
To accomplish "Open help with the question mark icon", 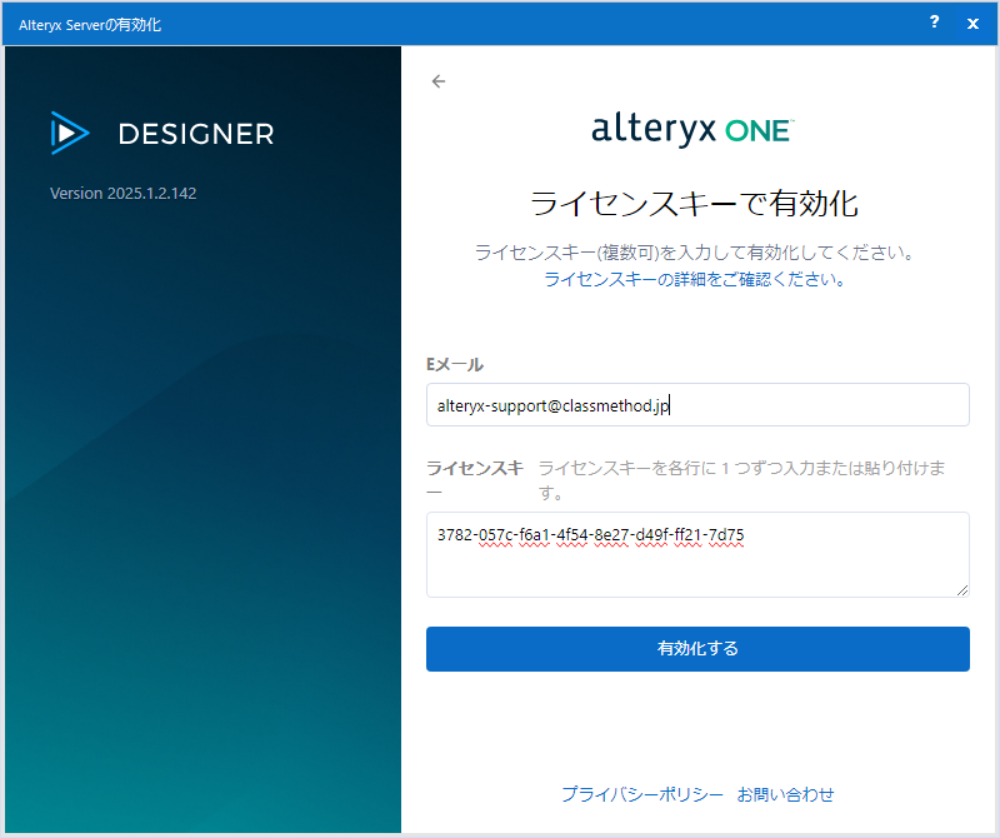I will (934, 23).
